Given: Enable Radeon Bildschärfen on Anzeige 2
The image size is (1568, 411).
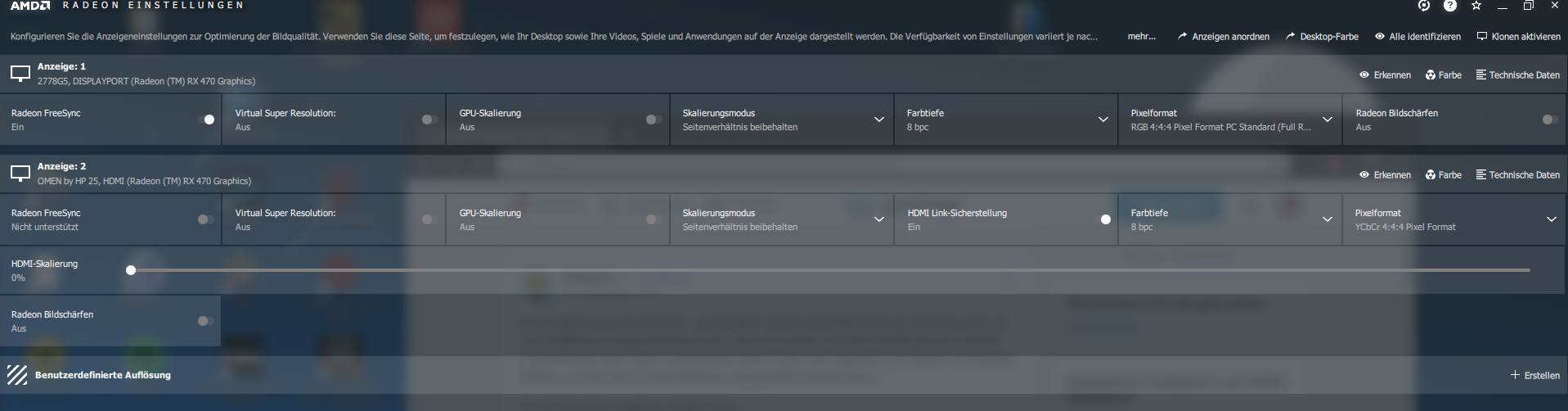Looking at the screenshot, I should [205, 321].
